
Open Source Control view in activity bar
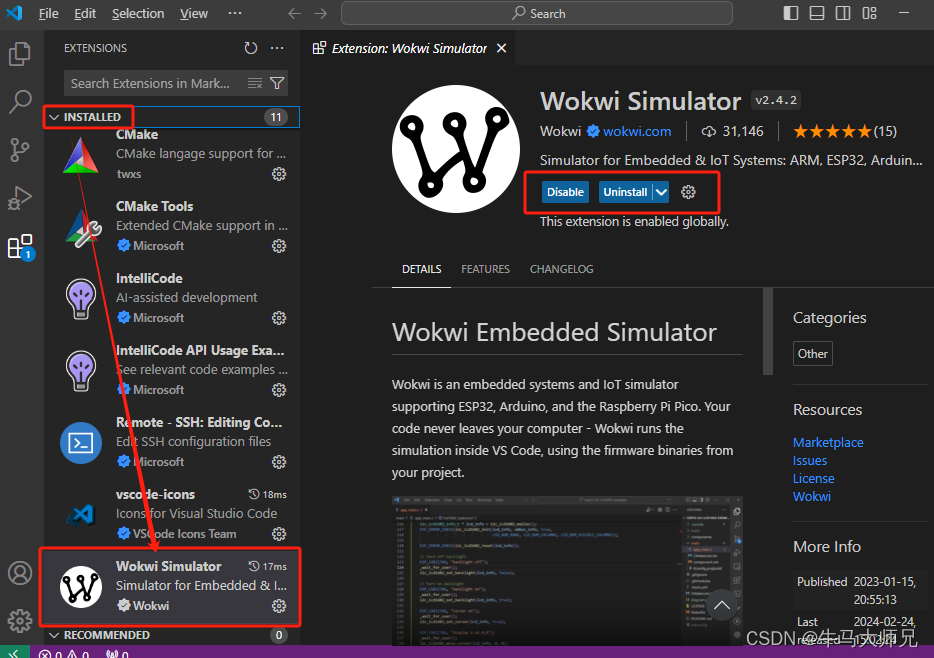[x=20, y=149]
